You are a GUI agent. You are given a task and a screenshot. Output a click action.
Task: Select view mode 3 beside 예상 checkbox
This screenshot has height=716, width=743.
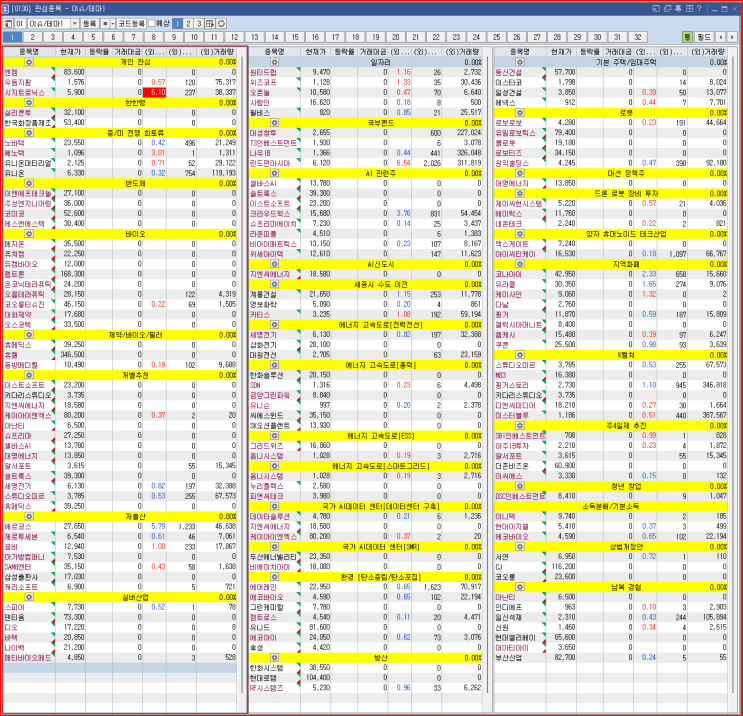pyautogui.click(x=199, y=23)
